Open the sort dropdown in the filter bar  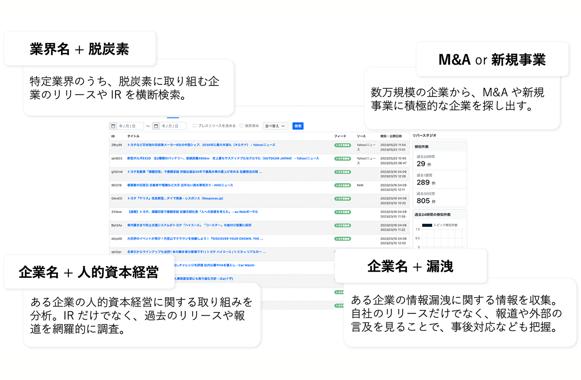point(275,126)
